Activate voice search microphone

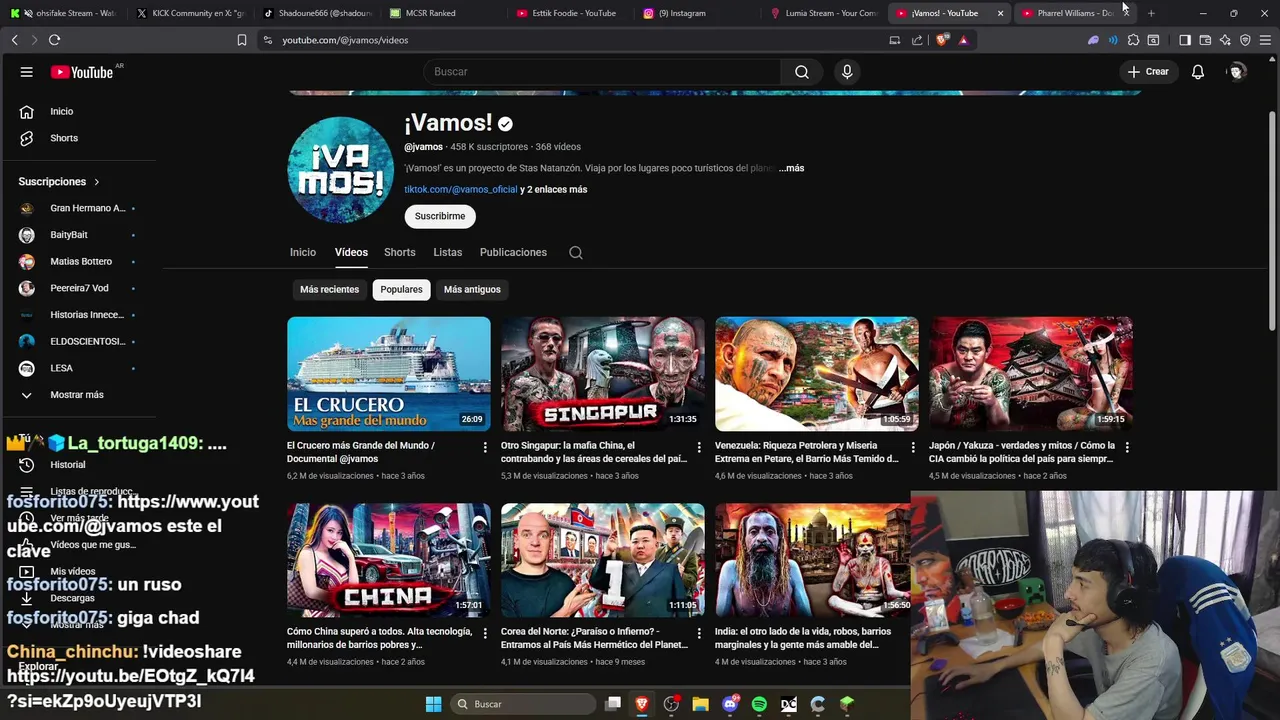point(847,72)
